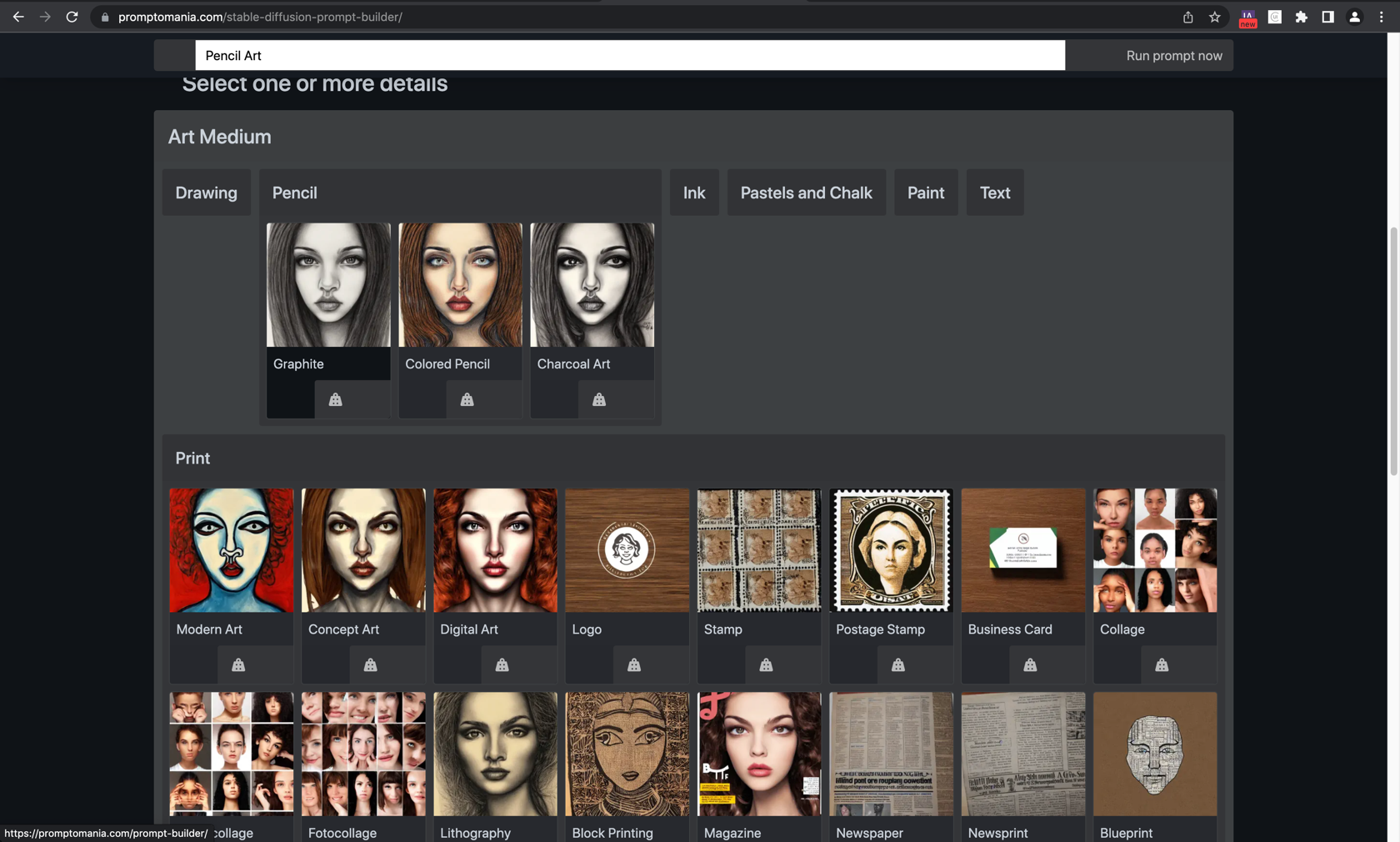
Task: Choose the Newsprint thumbnail
Action: tap(1023, 754)
